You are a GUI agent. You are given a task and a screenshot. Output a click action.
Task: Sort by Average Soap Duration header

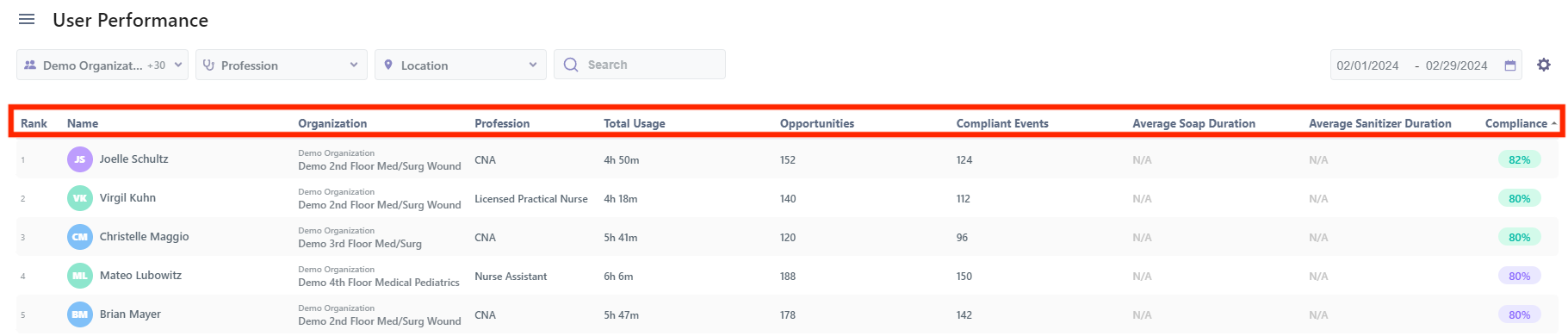pos(1193,123)
